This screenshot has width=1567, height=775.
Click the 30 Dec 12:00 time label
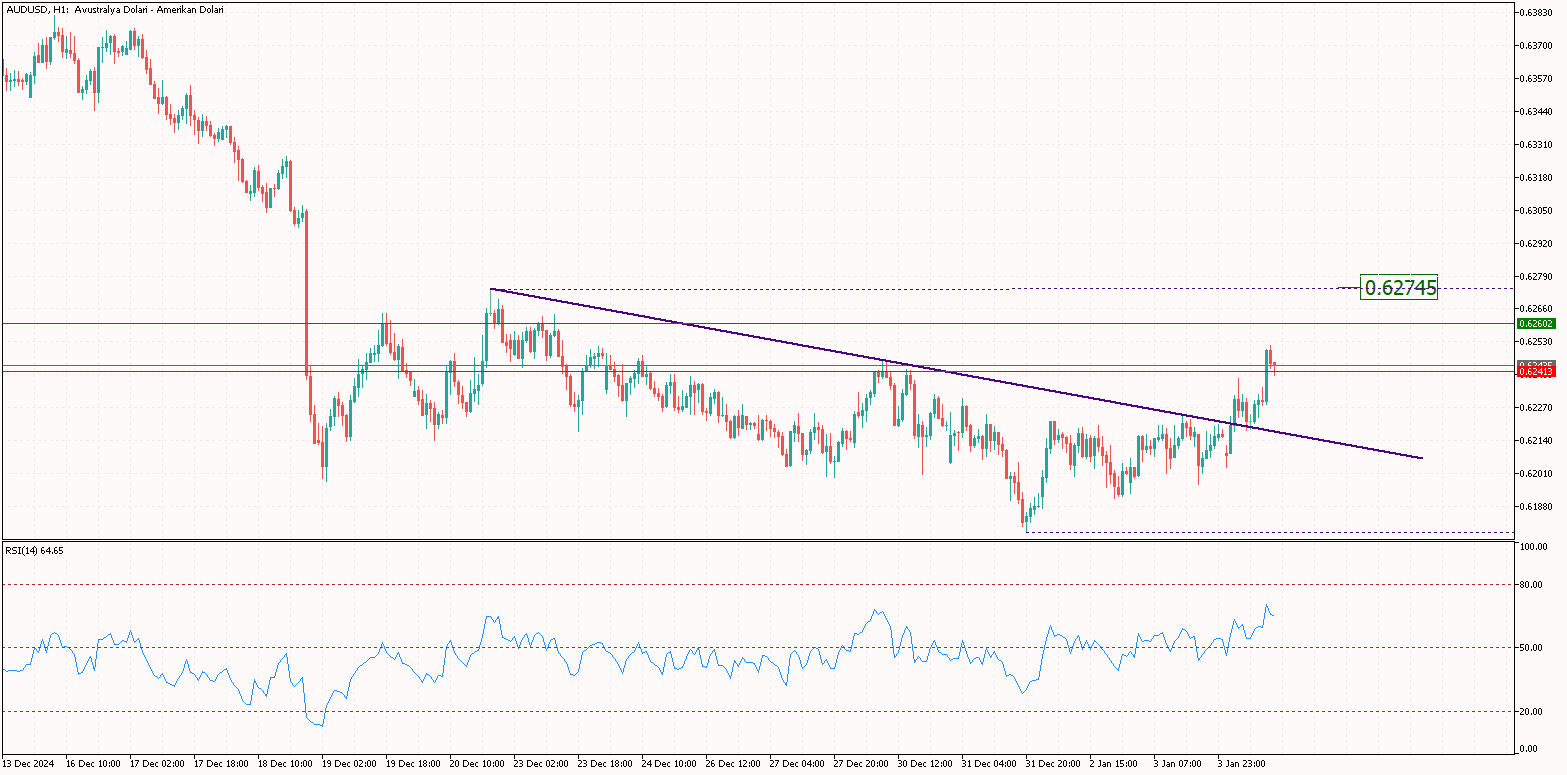[926, 763]
